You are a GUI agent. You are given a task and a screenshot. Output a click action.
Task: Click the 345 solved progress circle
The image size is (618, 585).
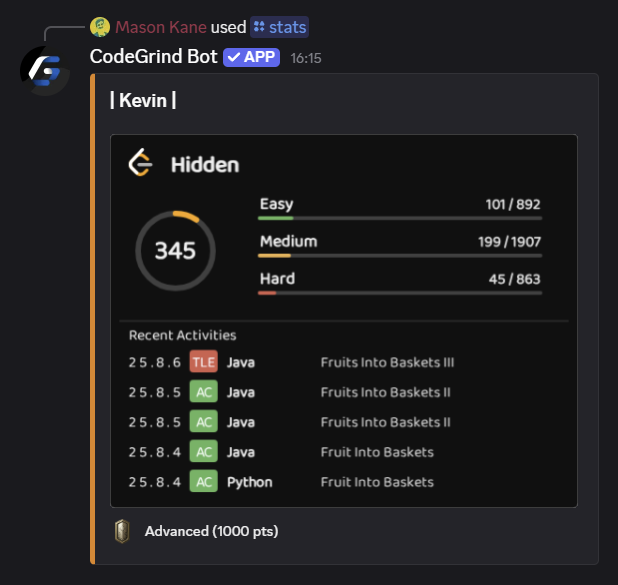click(x=175, y=250)
